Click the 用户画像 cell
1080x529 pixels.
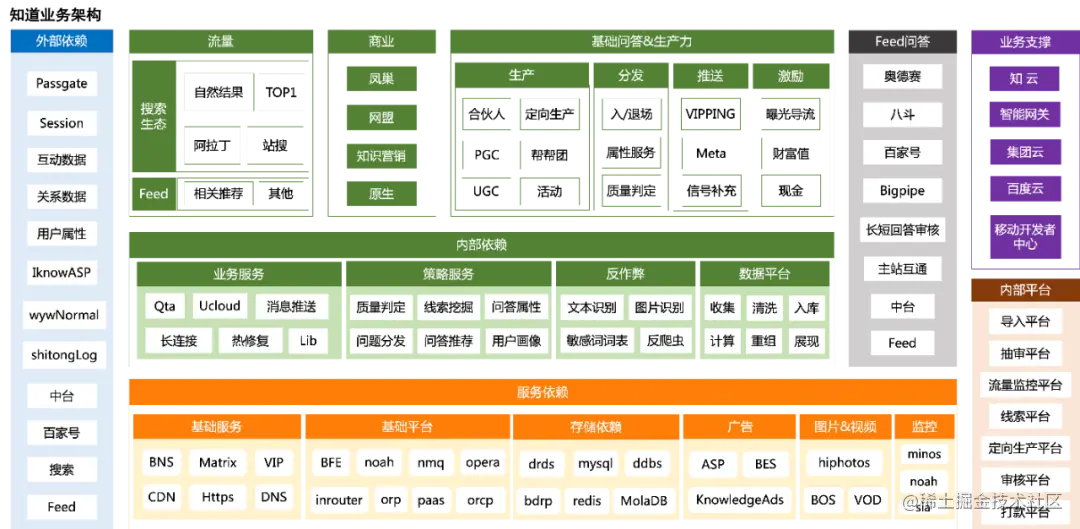tap(517, 340)
